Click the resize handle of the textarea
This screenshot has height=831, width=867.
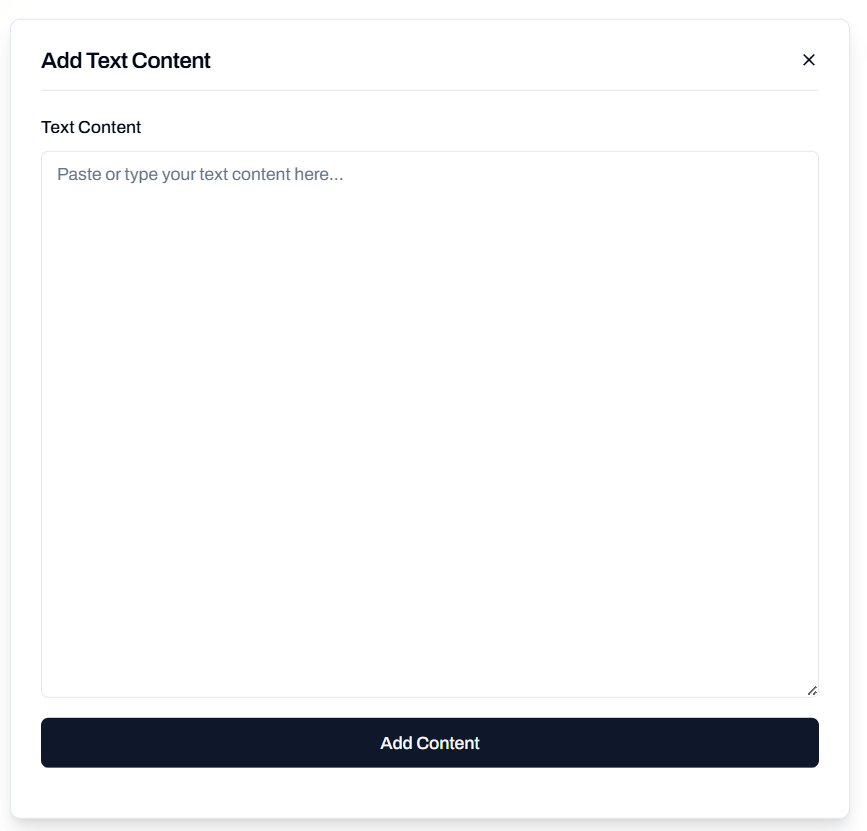pos(812,689)
